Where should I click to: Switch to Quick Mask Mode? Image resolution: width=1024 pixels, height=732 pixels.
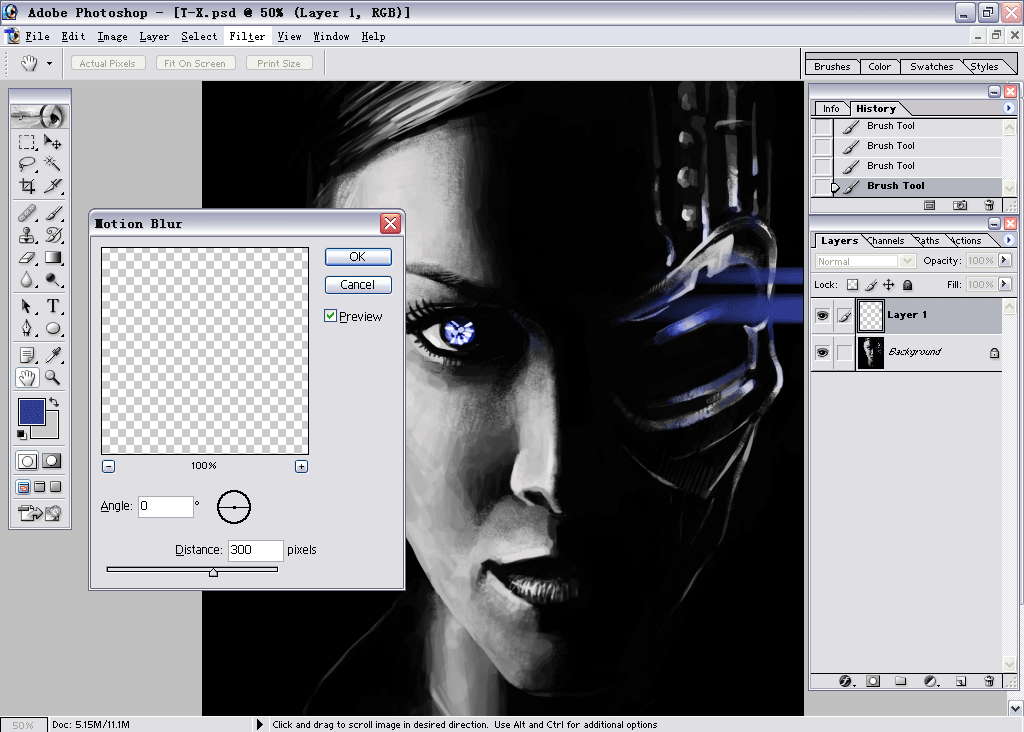(x=52, y=461)
